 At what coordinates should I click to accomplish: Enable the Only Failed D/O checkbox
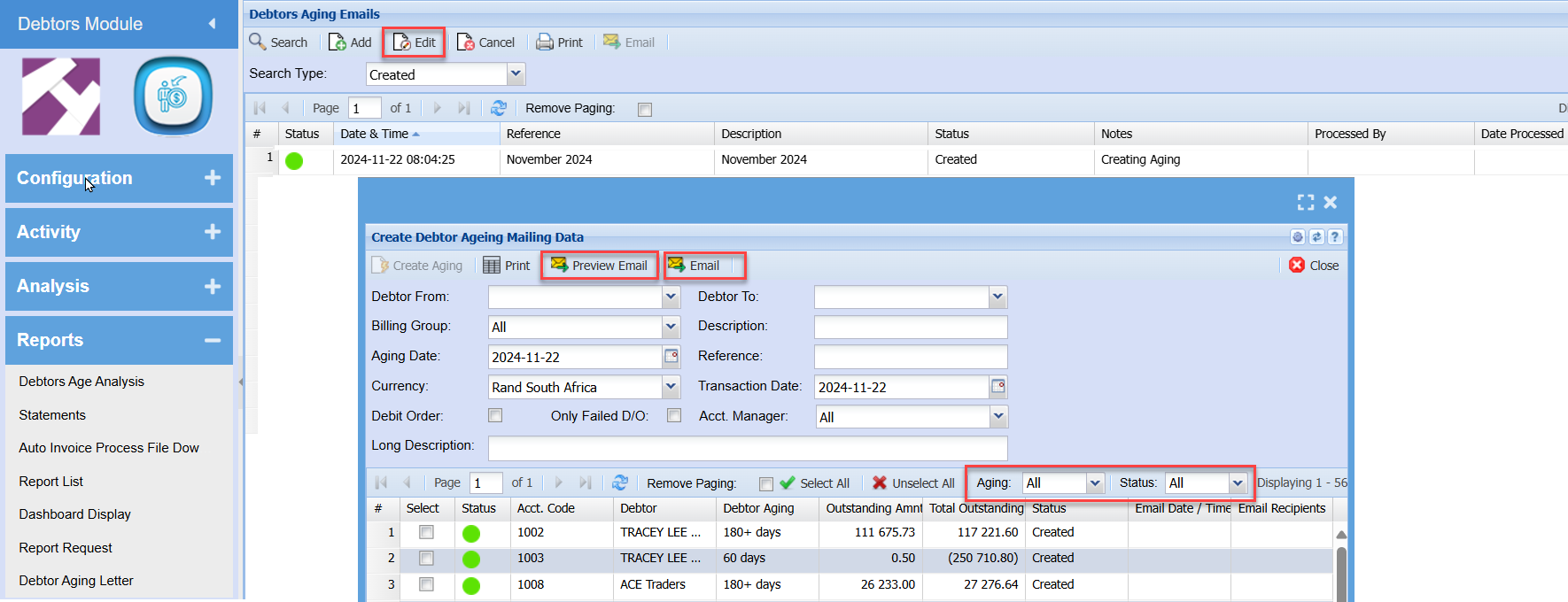point(674,415)
